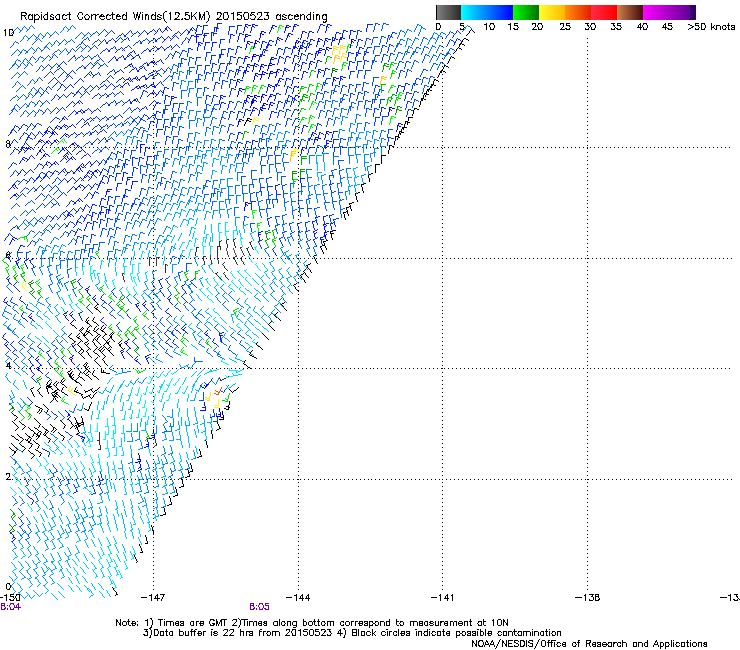The image size is (740, 650).
Task: Click the latitude axis label '4'
Action: pos(8,365)
